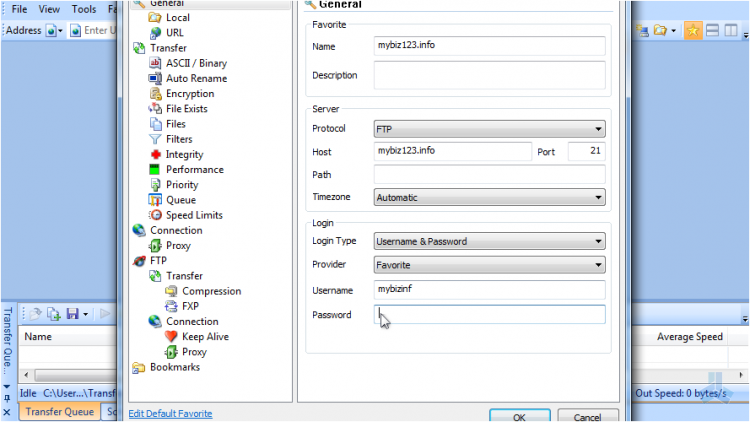Viewport: 750px width, 422px height.
Task: Click the Port number field
Action: pos(586,151)
